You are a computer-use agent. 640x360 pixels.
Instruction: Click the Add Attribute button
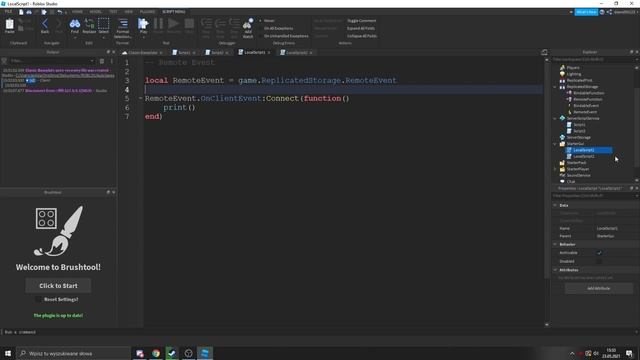pos(598,288)
